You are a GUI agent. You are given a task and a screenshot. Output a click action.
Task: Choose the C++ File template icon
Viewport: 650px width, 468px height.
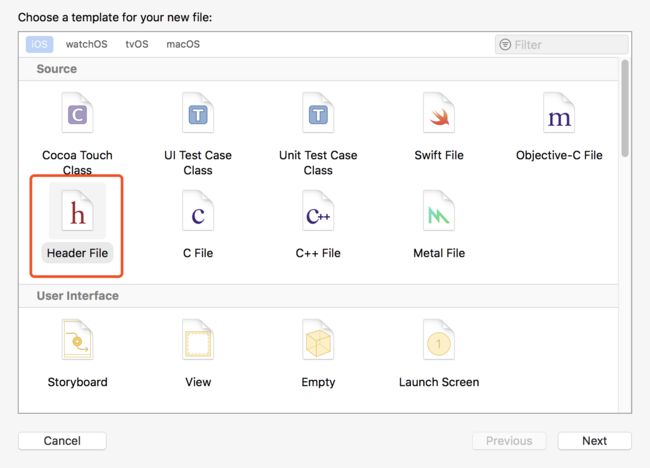click(x=318, y=211)
